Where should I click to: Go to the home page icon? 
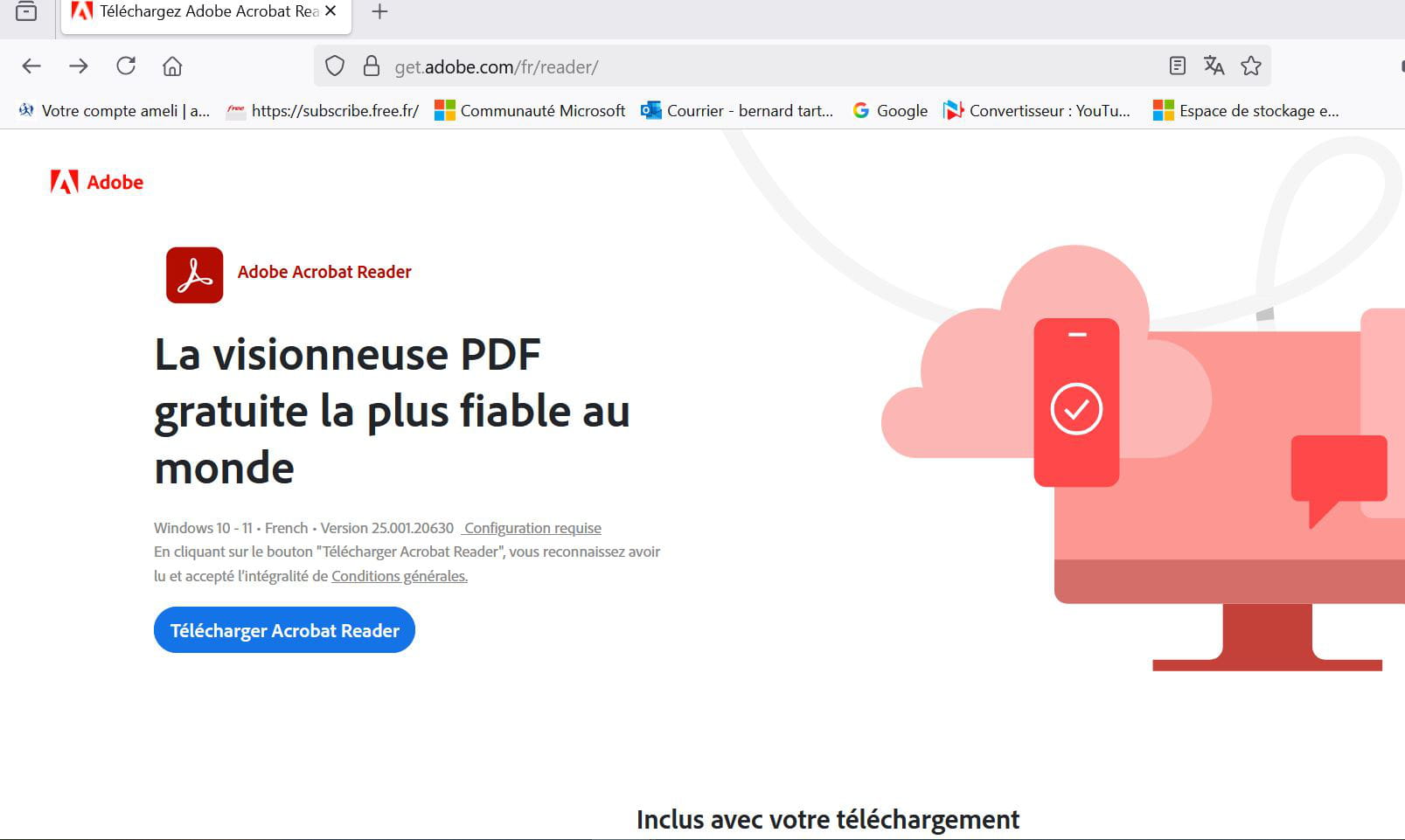(x=172, y=66)
